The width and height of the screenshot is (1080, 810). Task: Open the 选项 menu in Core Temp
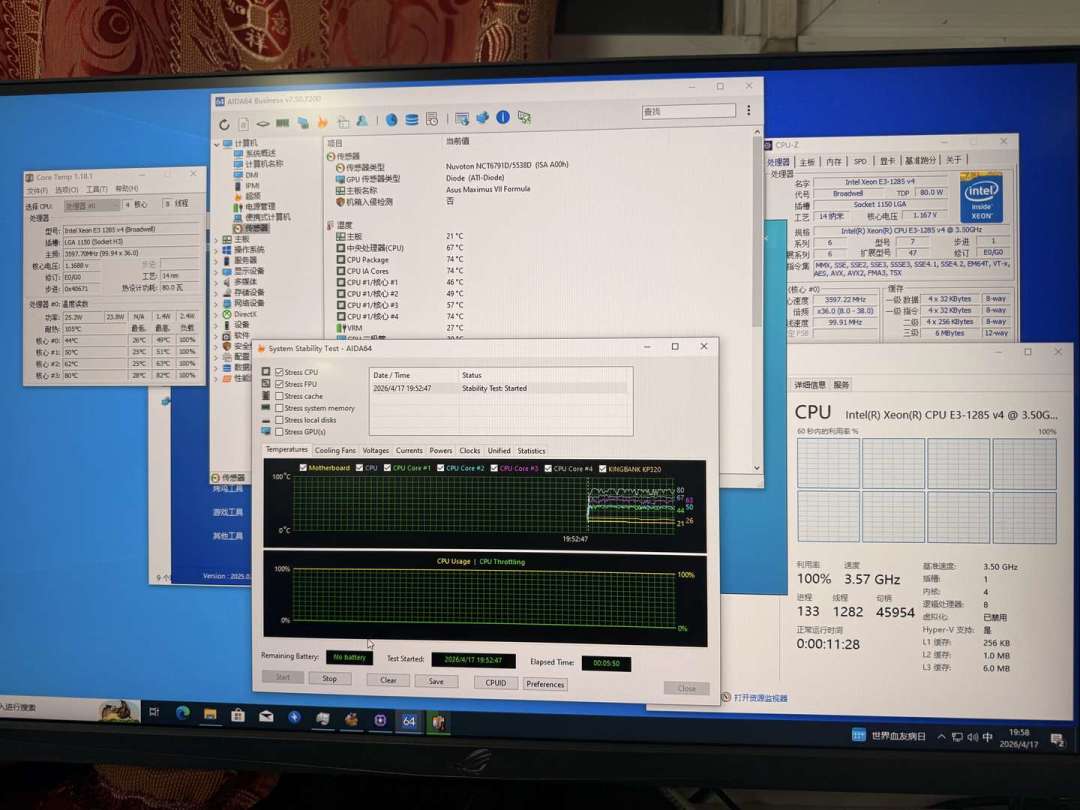coord(67,189)
